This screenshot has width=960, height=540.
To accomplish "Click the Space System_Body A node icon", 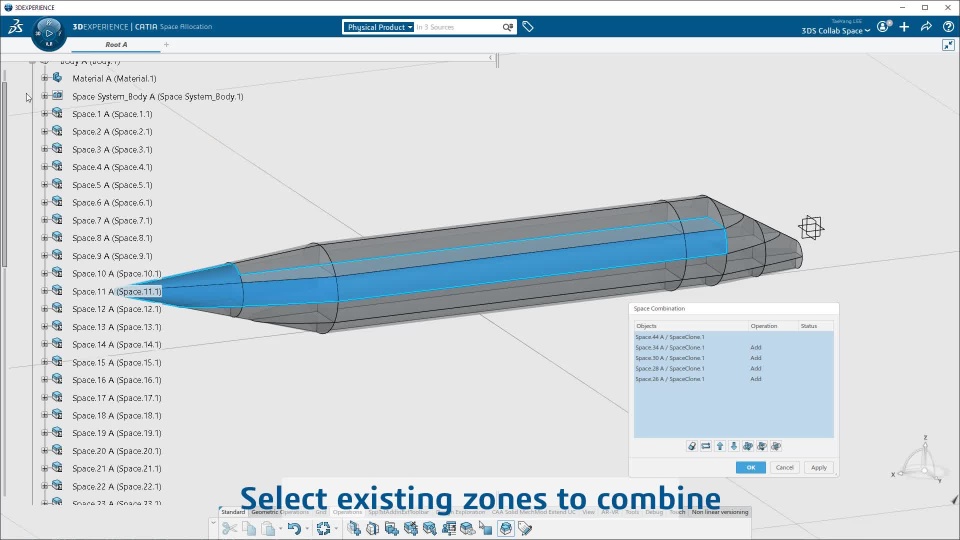I will pyautogui.click(x=57, y=96).
